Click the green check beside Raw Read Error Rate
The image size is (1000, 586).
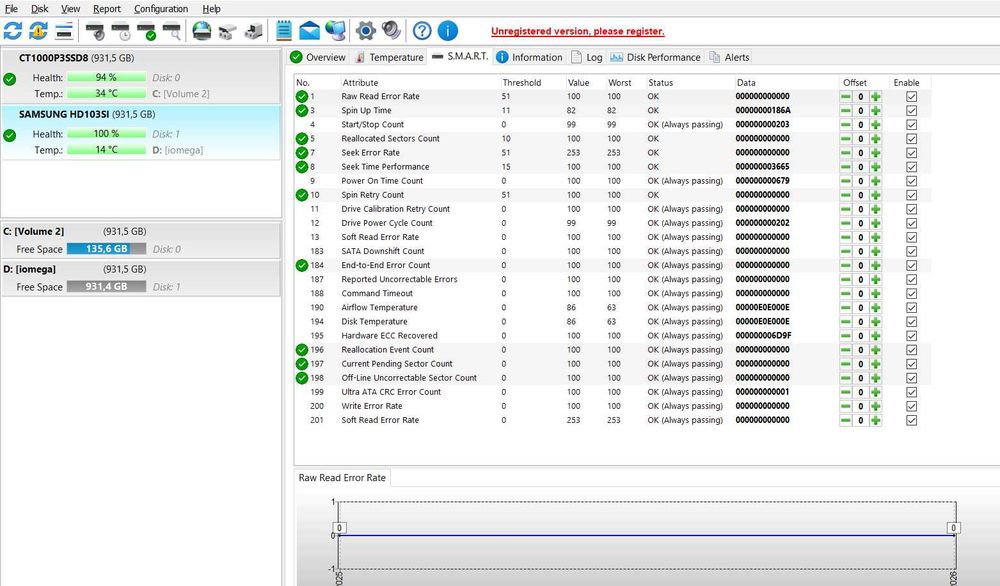tap(302, 96)
